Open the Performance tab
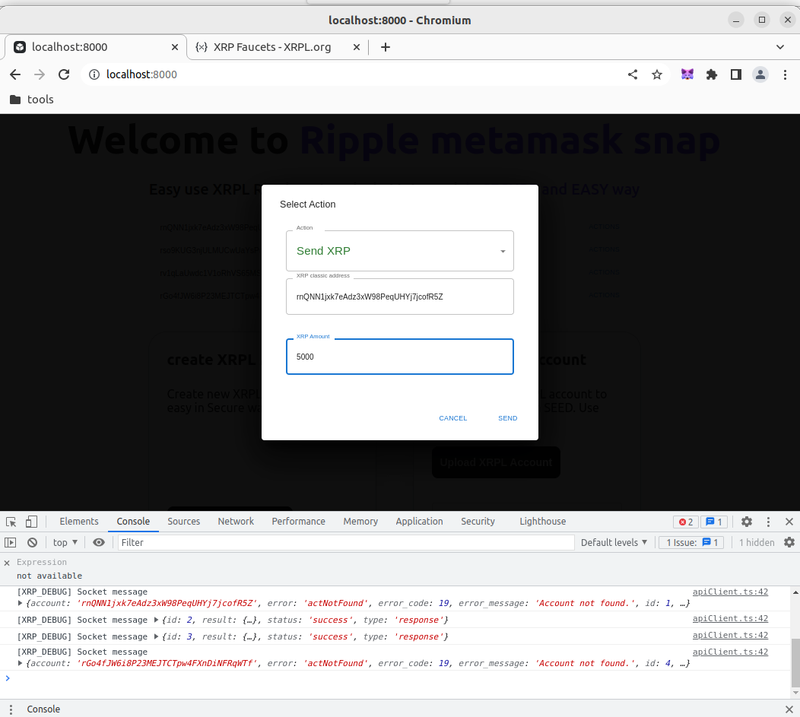The image size is (800, 717). 298,522
